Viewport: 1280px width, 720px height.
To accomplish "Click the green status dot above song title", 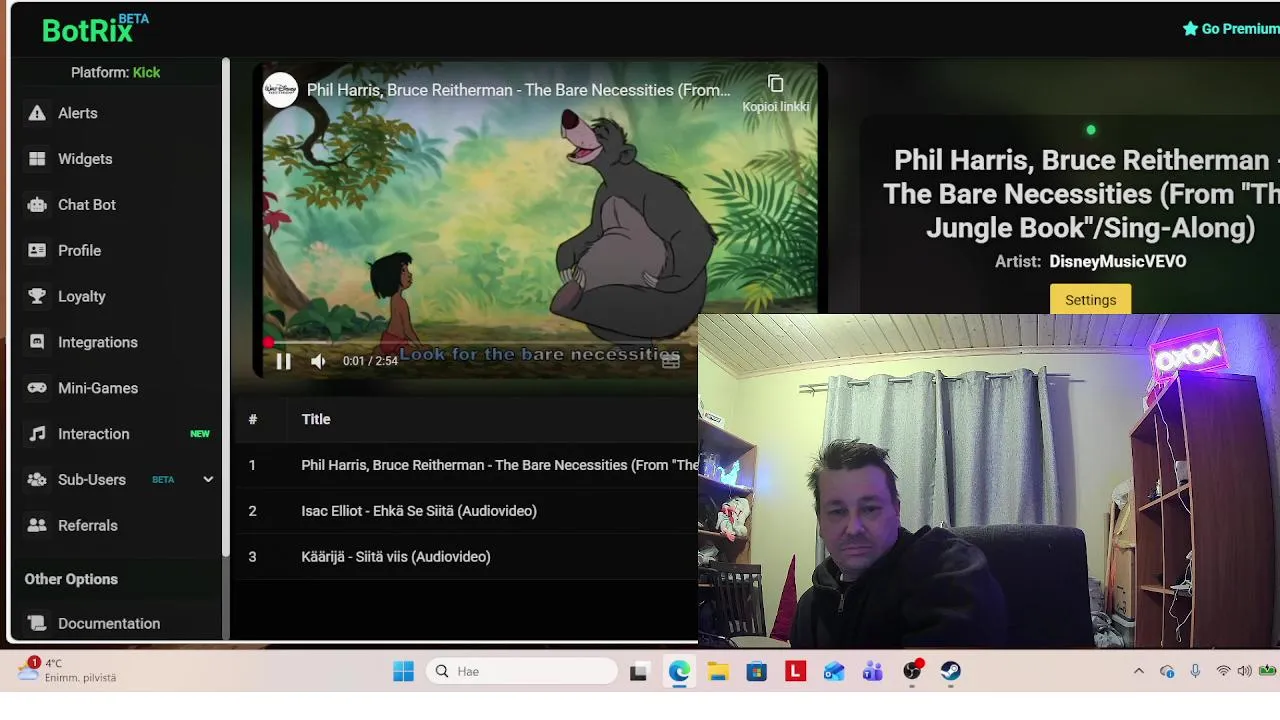I will (1091, 130).
